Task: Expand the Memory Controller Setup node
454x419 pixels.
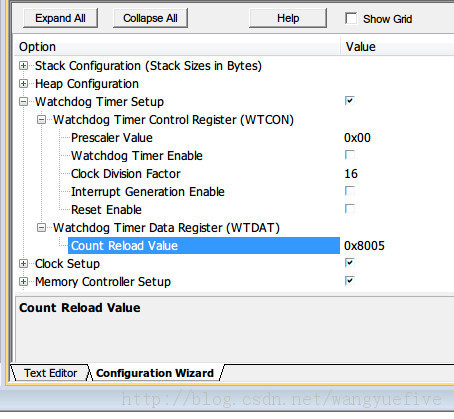Action: click(x=23, y=282)
